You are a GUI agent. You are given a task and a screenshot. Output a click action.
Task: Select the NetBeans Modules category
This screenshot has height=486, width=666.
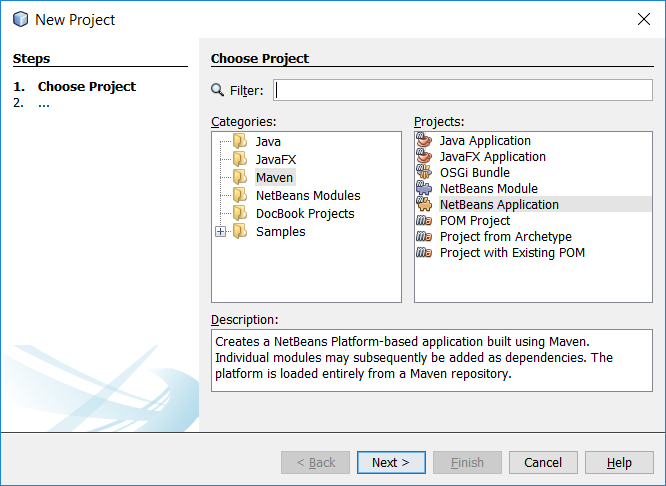tap(308, 195)
